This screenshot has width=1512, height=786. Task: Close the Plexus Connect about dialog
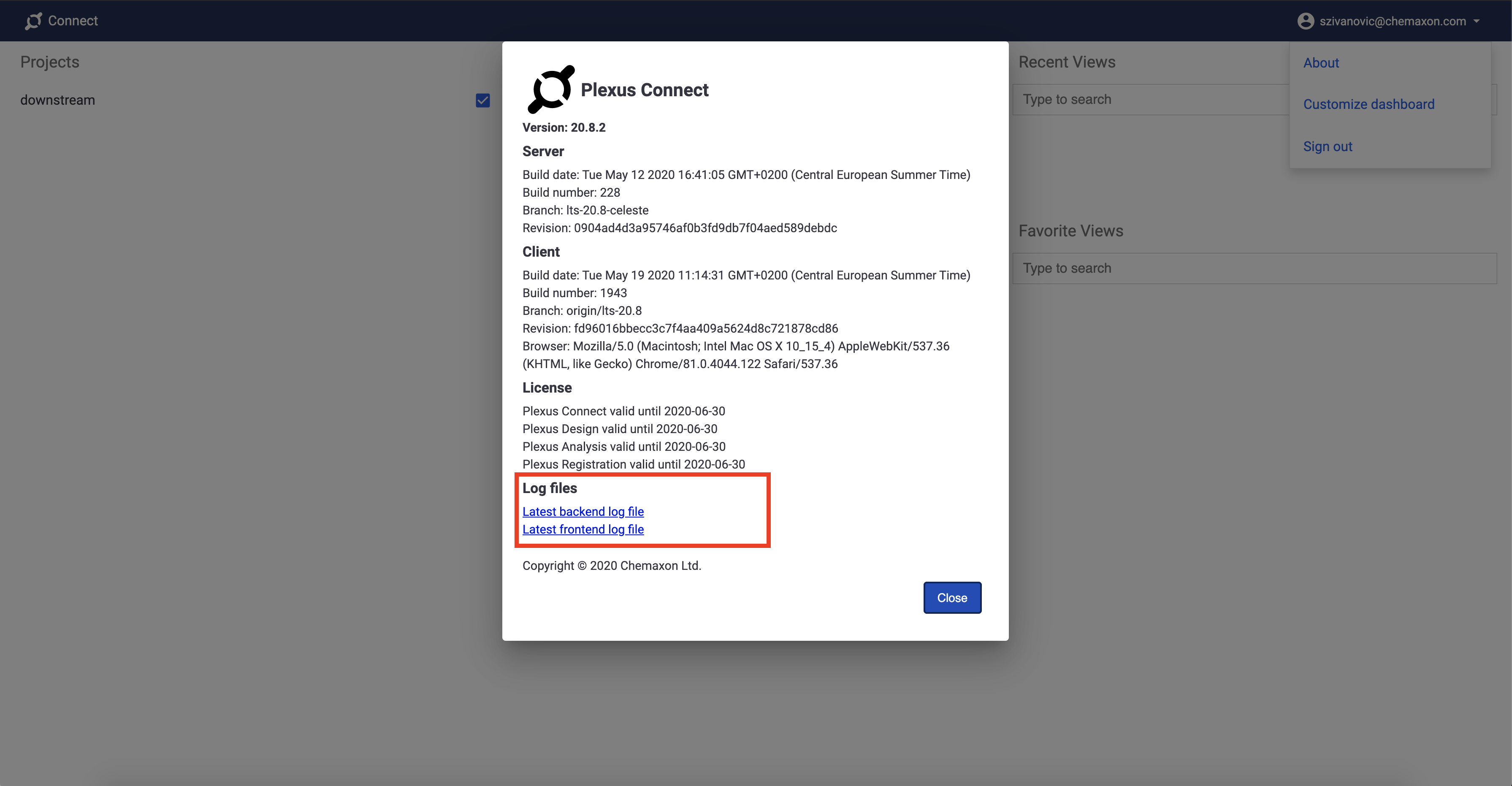(x=951, y=598)
